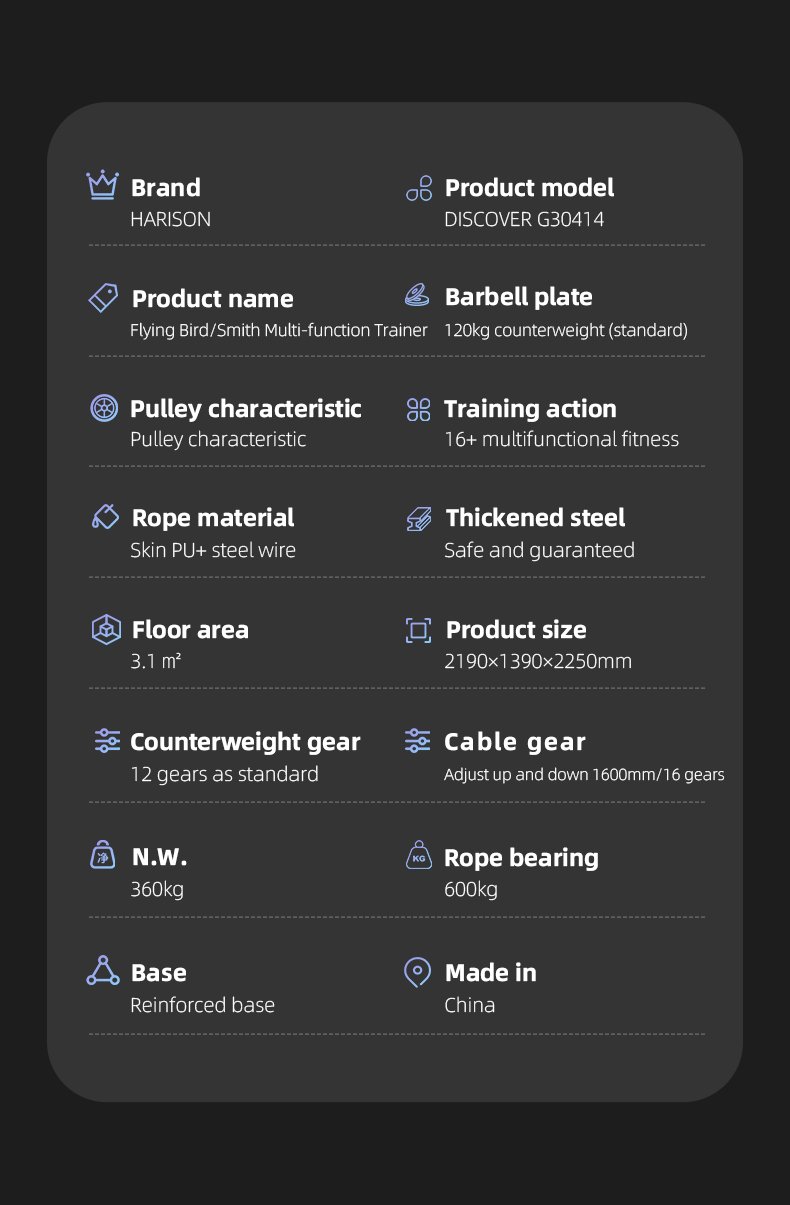Screen dimensions: 790x1205
Task: Click the sliders icon beside Cable gear
Action: (x=418, y=741)
